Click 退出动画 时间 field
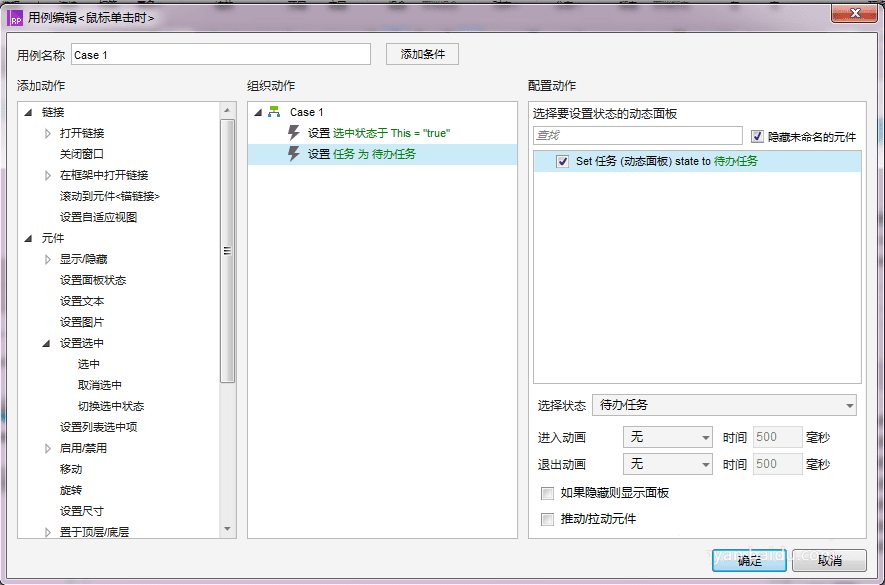This screenshot has width=885, height=585. click(x=778, y=464)
